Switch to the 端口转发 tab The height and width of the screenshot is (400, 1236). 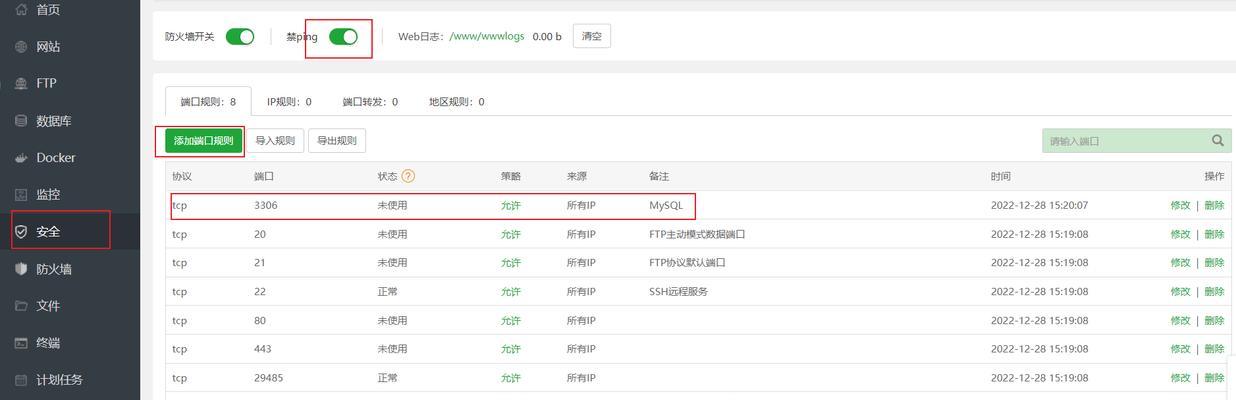(370, 102)
